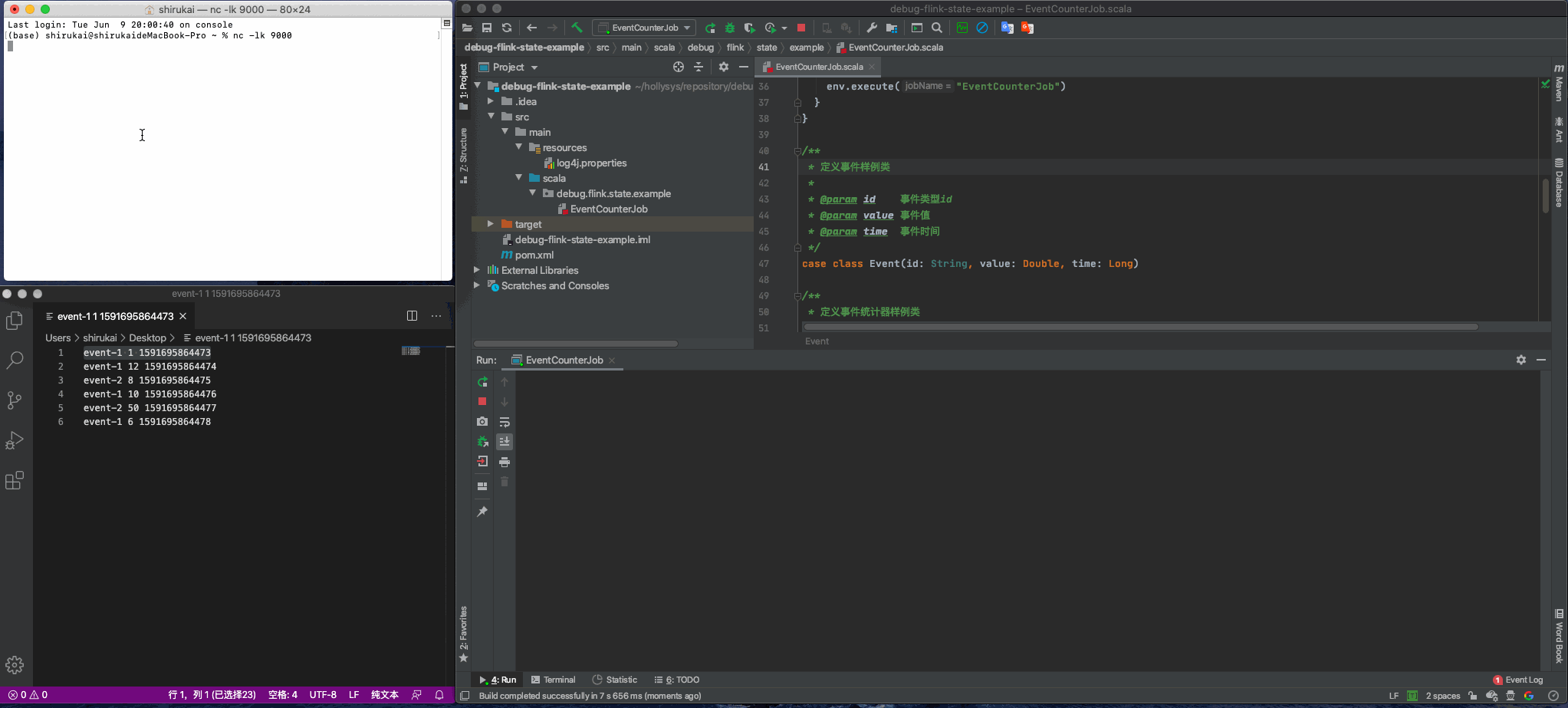Viewport: 1568px width, 708px height.
Task: Click the Save All disk icon
Action: (487, 28)
